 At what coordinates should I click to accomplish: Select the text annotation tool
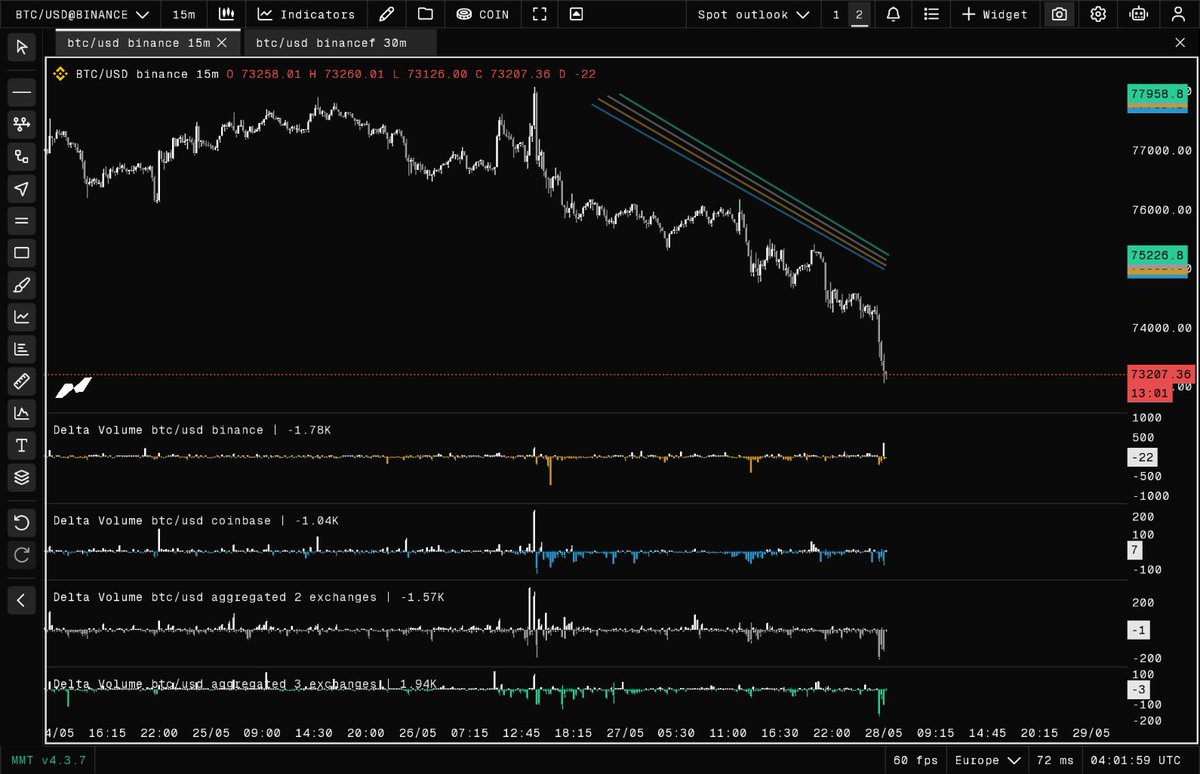click(21, 445)
